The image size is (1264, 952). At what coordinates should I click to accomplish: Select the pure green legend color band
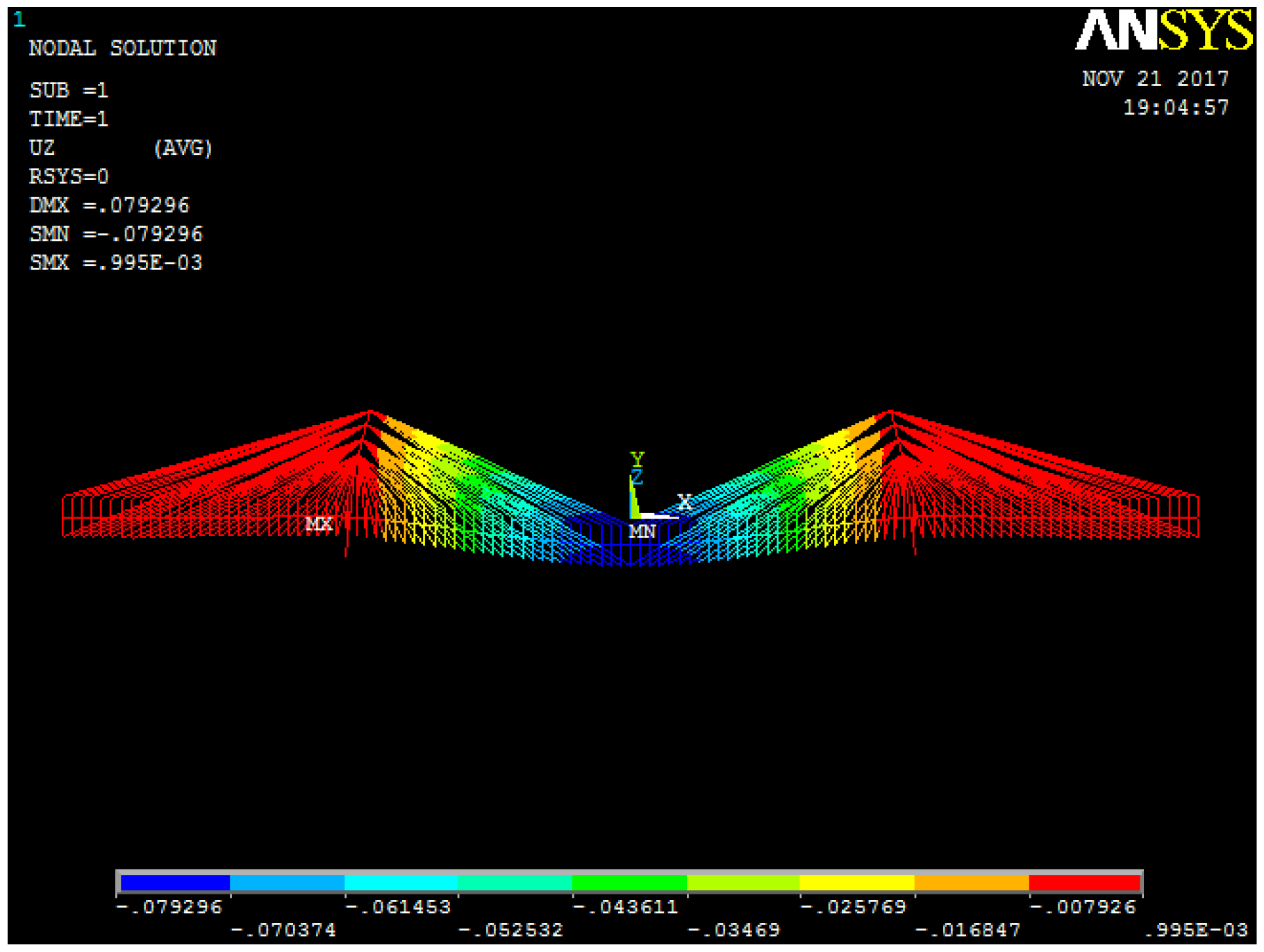point(629,883)
